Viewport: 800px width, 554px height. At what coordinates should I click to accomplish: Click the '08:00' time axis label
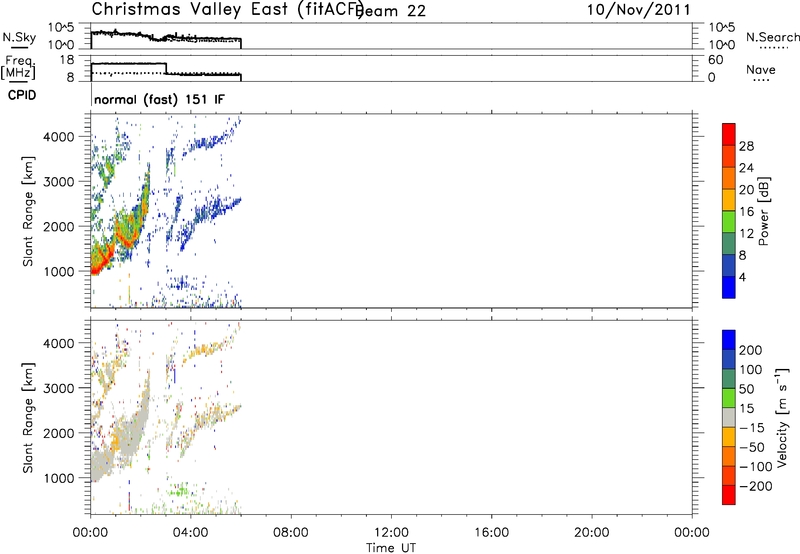[291, 533]
